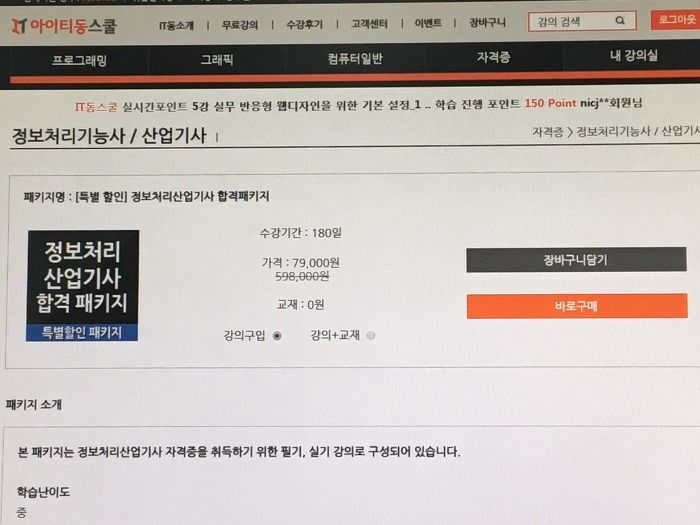Viewport: 700px width, 525px height.
Task: Click the search magnifier icon
Action: click(x=620, y=21)
